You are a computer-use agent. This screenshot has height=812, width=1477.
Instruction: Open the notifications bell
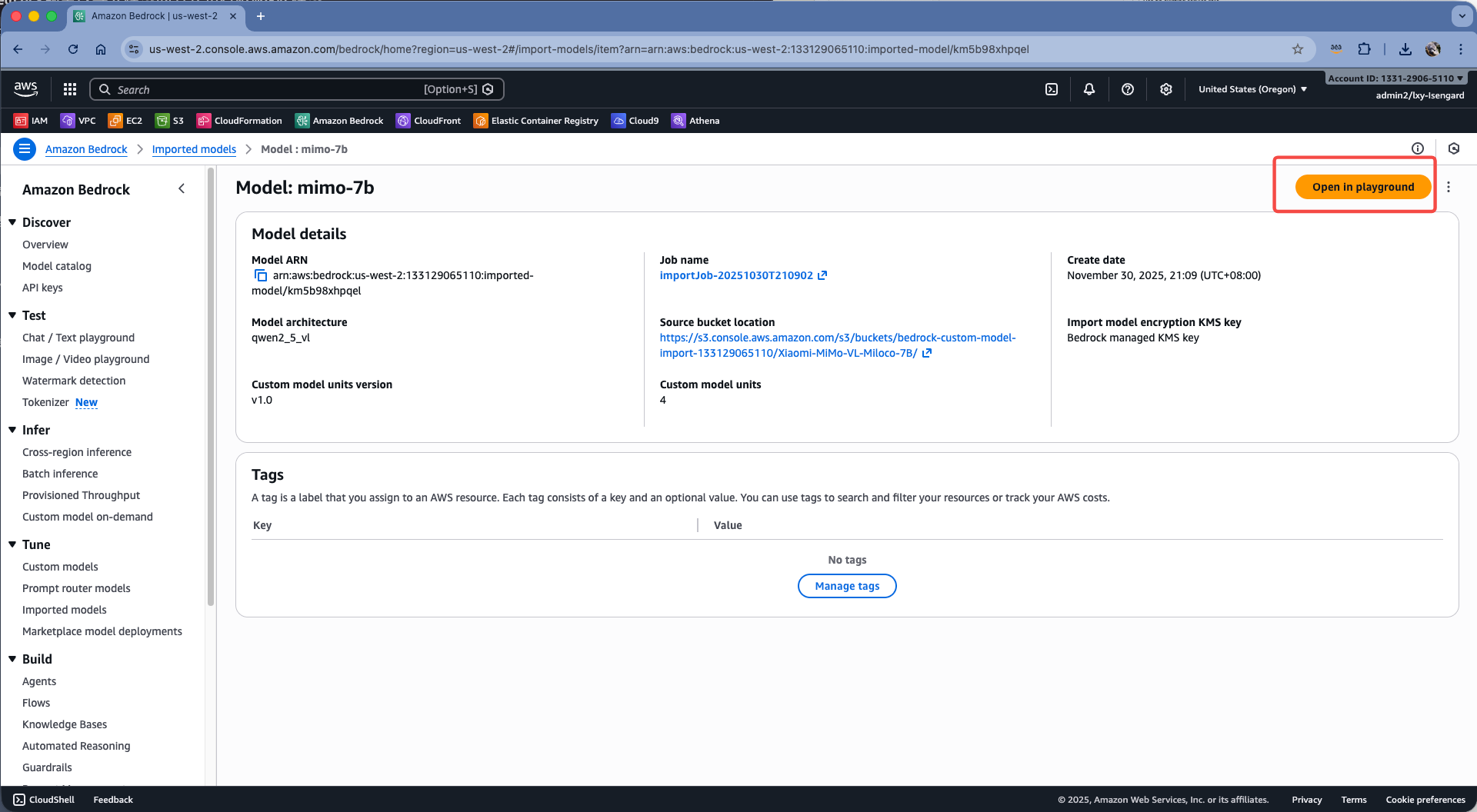pyautogui.click(x=1089, y=89)
